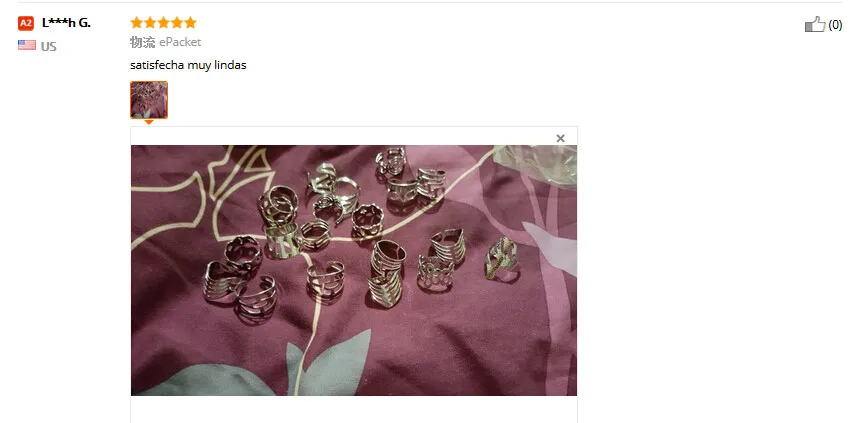The width and height of the screenshot is (861, 423).
Task: Open reviewer profile L***h G.
Action: click(66, 23)
